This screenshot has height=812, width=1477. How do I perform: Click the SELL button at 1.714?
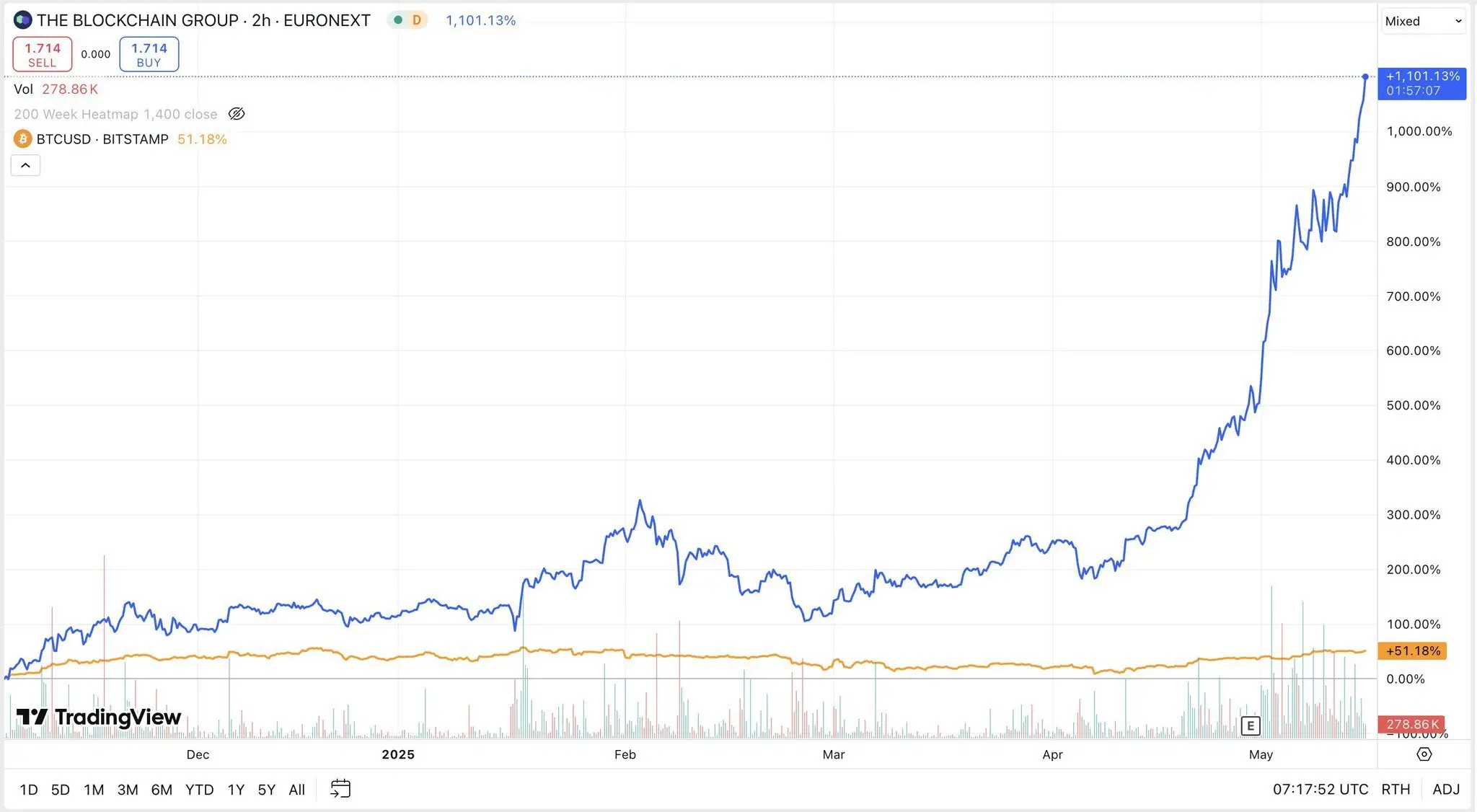[x=42, y=53]
